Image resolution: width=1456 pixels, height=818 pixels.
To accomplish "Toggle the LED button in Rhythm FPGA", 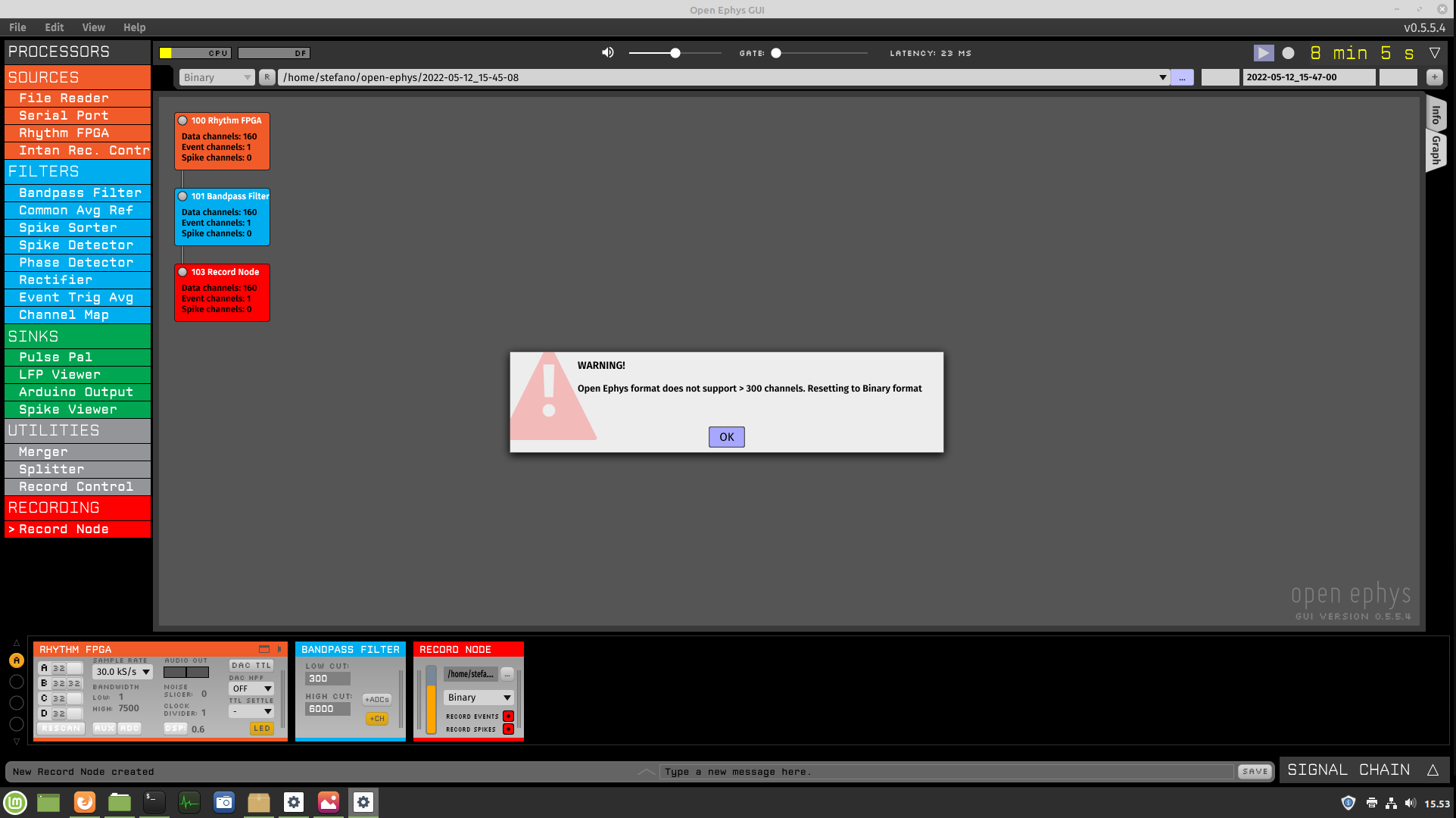I will [262, 728].
